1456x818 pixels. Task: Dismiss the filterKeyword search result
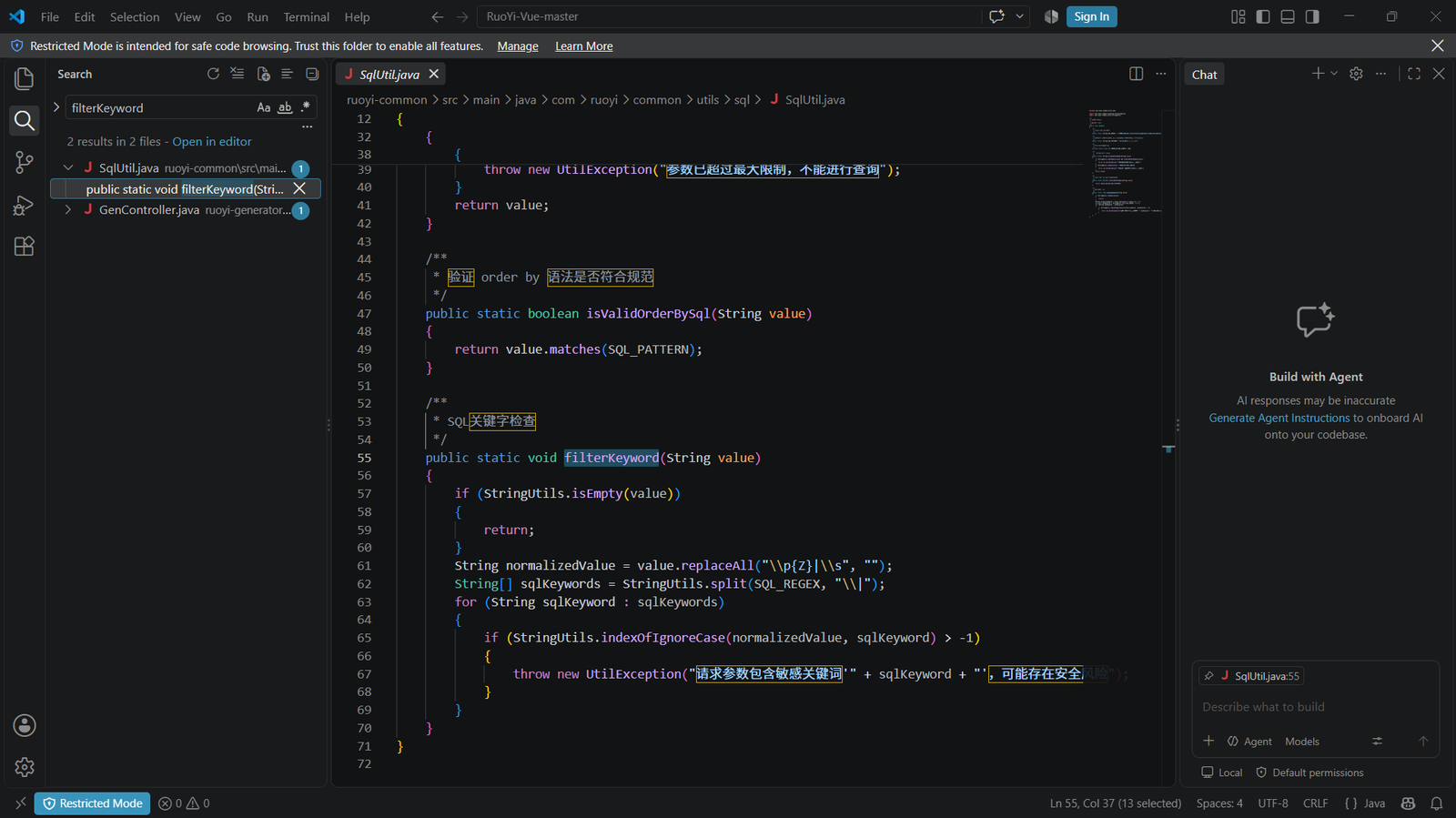point(299,188)
